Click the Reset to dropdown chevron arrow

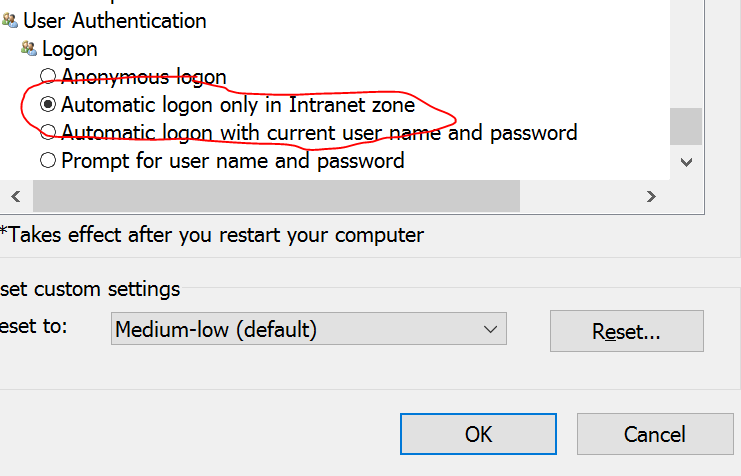click(x=490, y=329)
